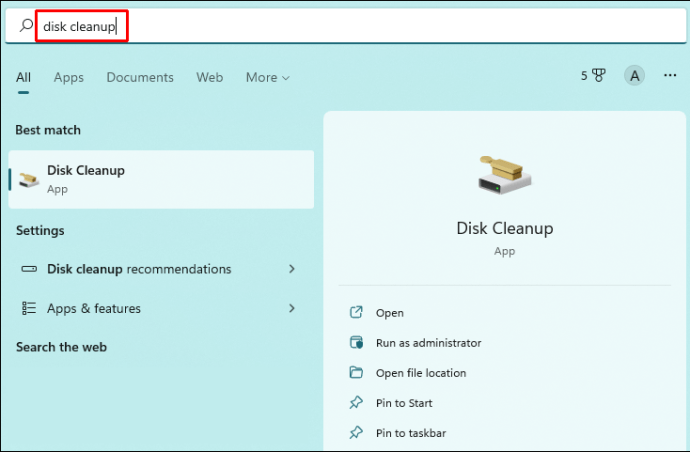Switch to the Apps tab
The height and width of the screenshot is (452, 690).
69,77
